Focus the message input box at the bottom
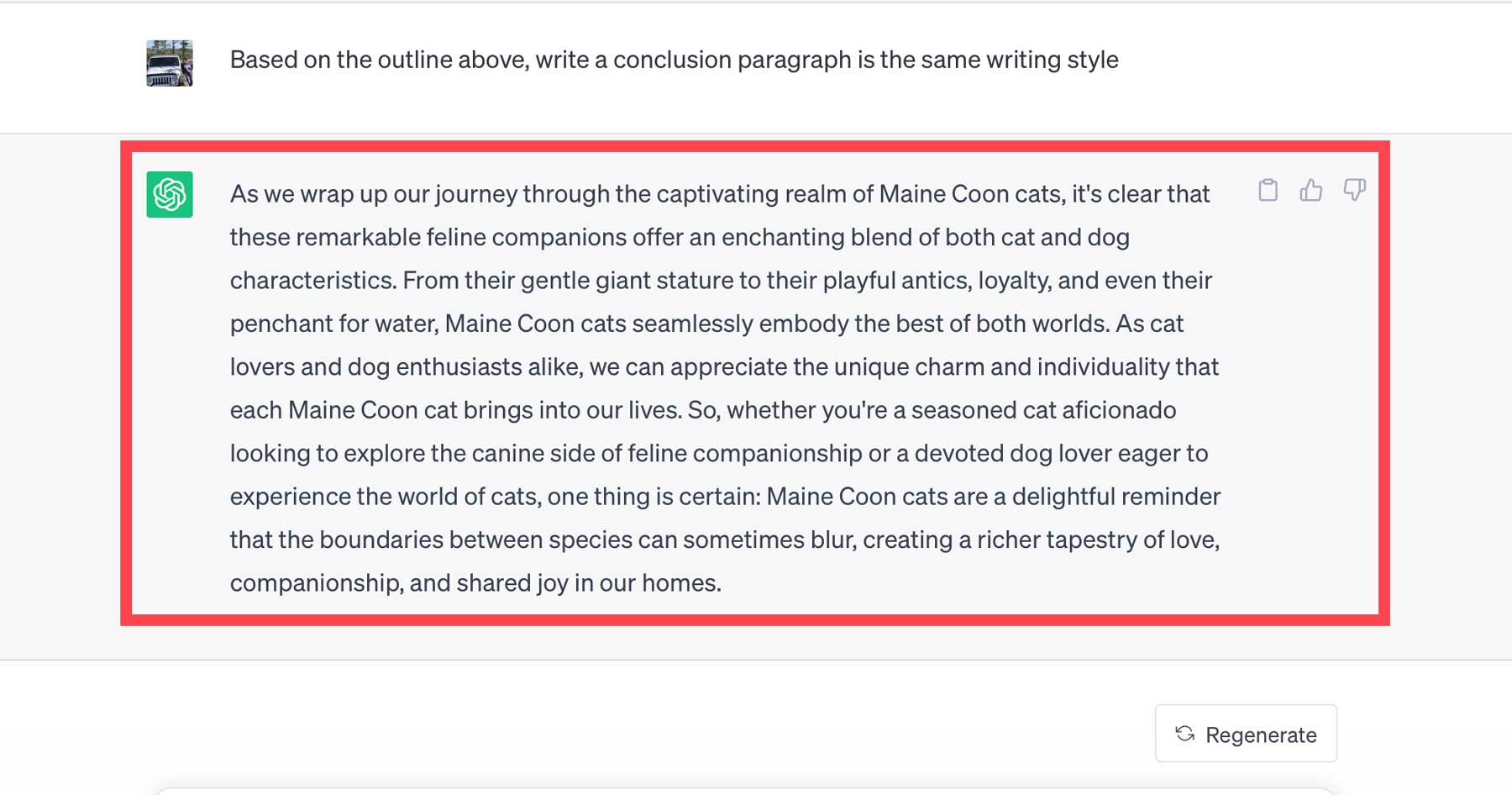The height and width of the screenshot is (795, 1512). (744, 791)
